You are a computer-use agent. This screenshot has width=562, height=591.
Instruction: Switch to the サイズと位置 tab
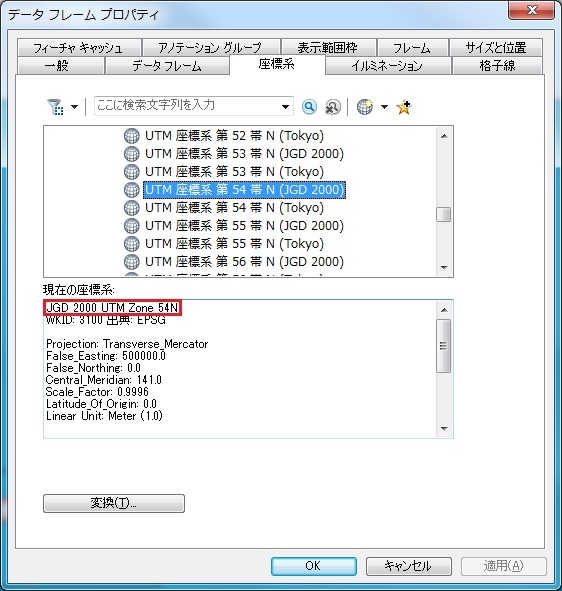496,47
